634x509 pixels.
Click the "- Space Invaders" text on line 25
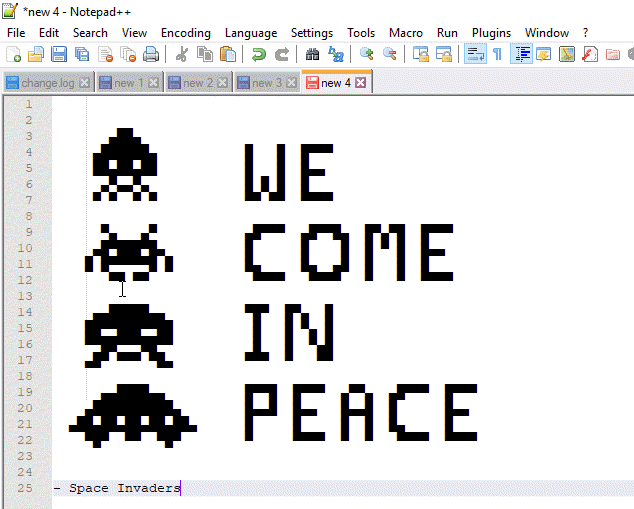pyautogui.click(x=117, y=488)
